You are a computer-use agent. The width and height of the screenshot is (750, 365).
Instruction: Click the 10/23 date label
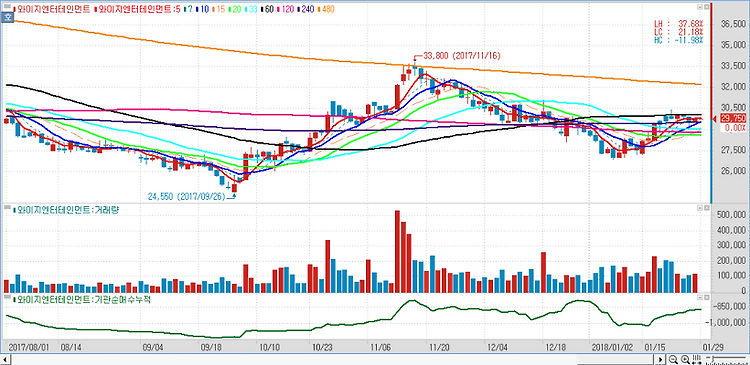(322, 346)
